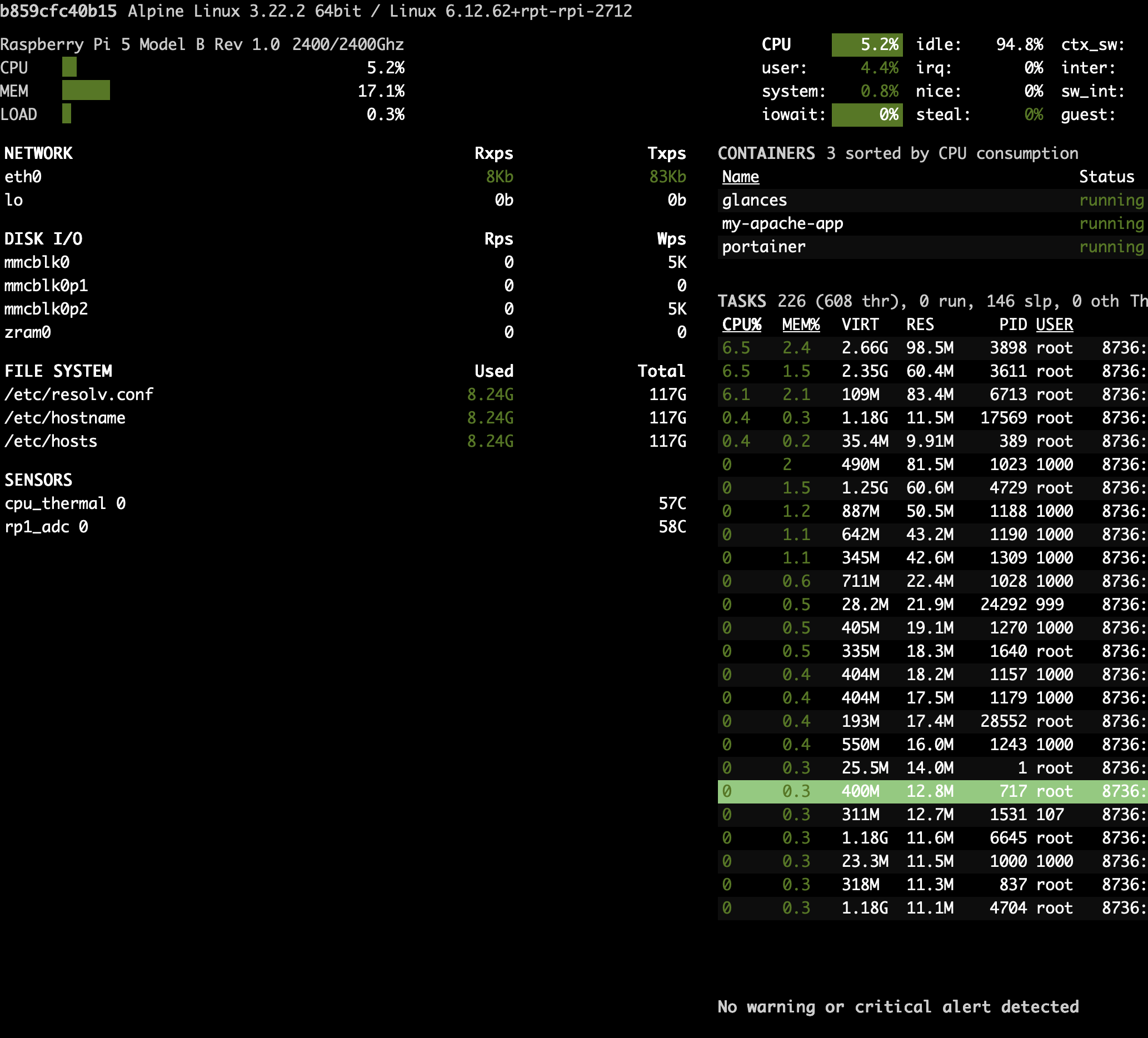Image resolution: width=1148 pixels, height=1038 pixels.
Task: Select the my-apache-app container row
Action: [x=782, y=223]
